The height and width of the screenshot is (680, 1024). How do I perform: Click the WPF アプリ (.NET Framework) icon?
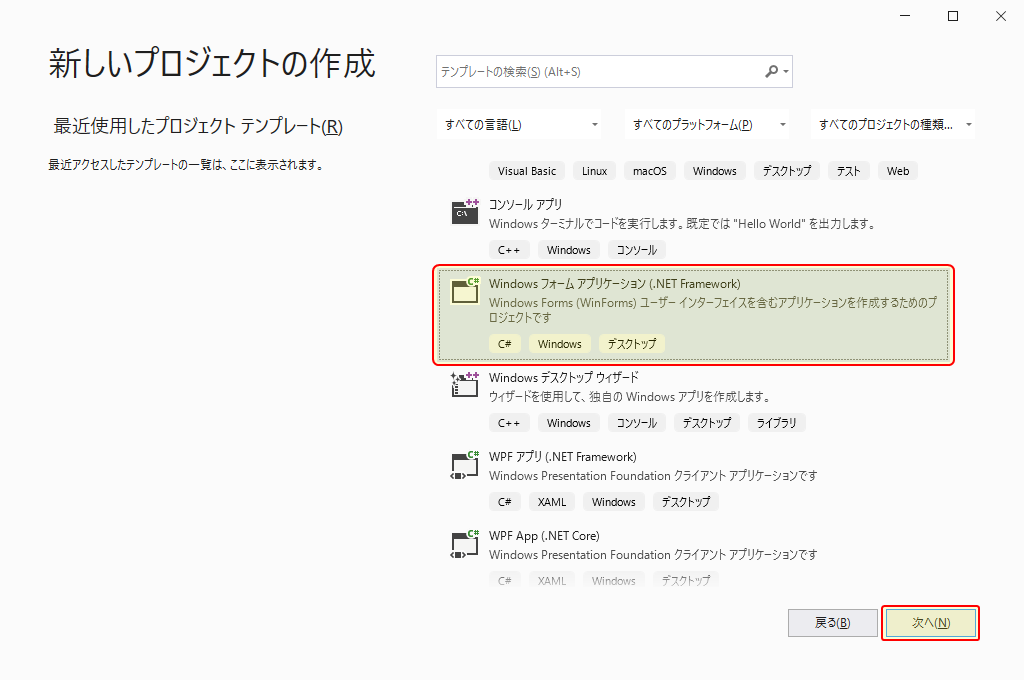pos(465,464)
